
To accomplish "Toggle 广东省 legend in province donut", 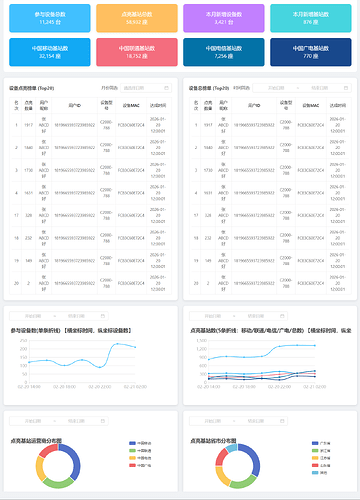I will click(321, 443).
